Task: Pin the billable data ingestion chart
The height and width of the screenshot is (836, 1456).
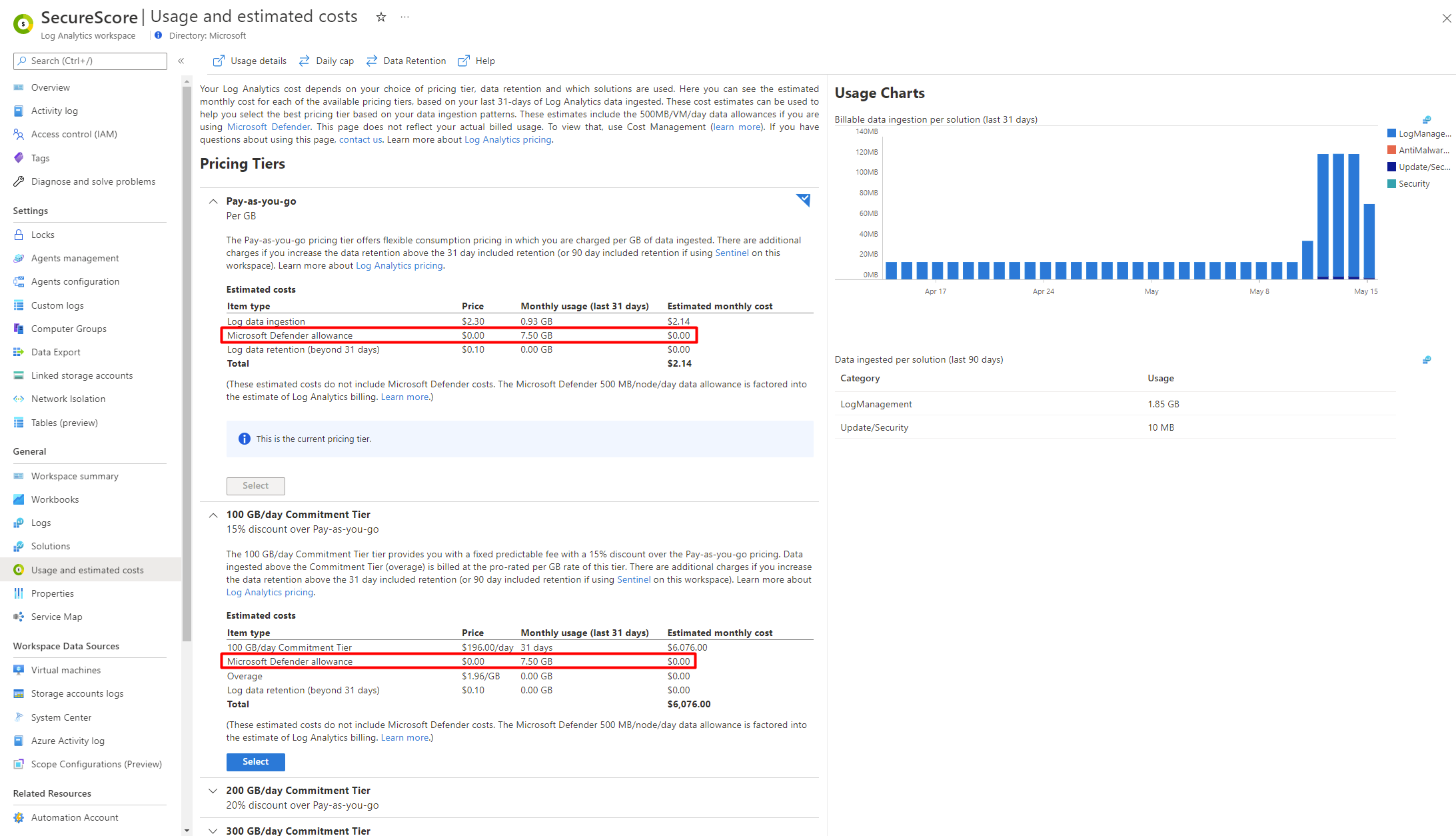Action: [1426, 120]
